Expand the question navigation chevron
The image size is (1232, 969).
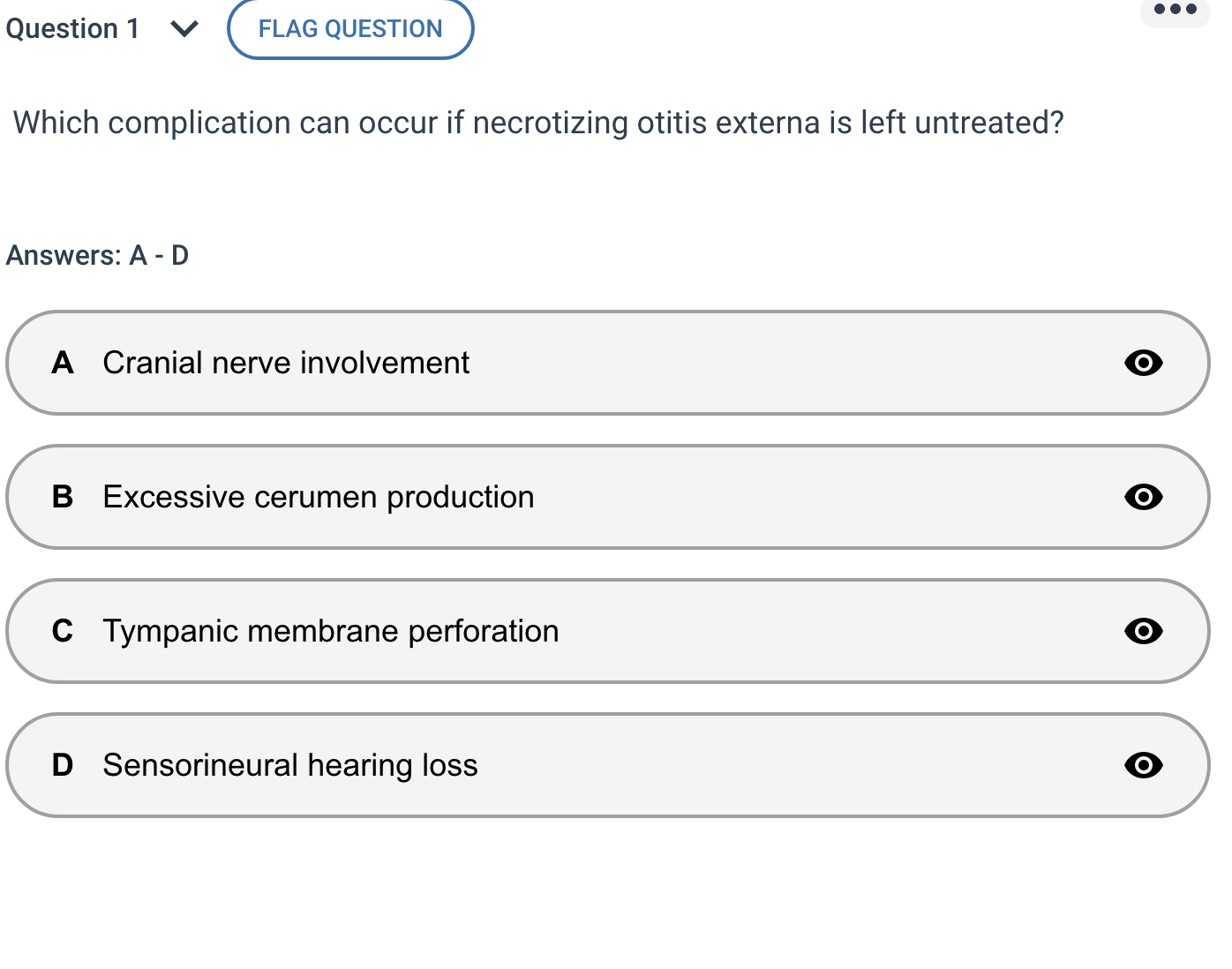tap(184, 29)
